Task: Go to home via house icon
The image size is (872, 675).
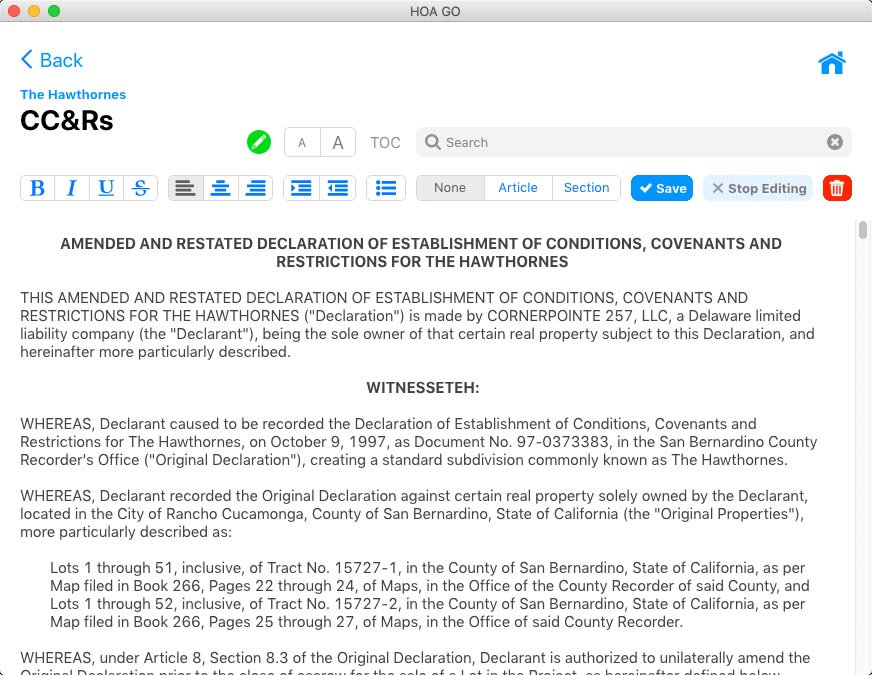Action: point(832,63)
